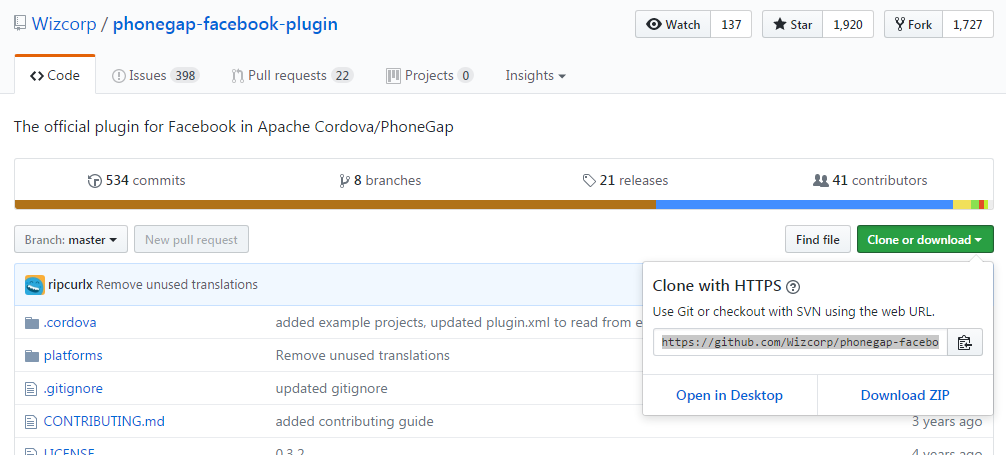1006x455 pixels.
Task: Switch to the Code tab
Action: (x=55, y=75)
